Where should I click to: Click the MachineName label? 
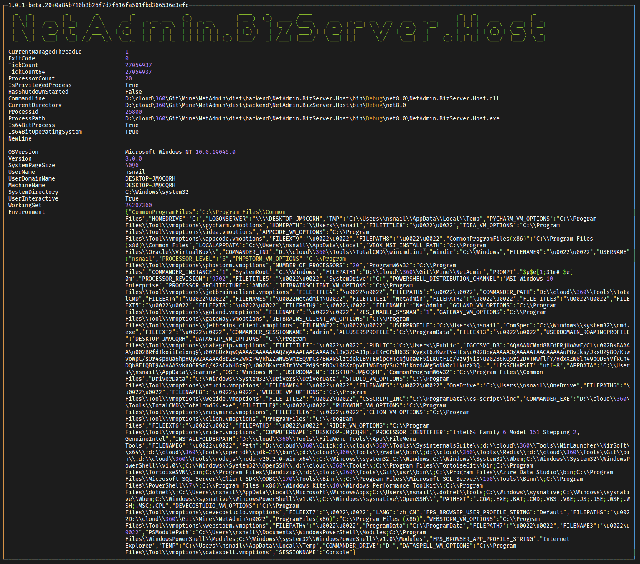click(x=29, y=183)
